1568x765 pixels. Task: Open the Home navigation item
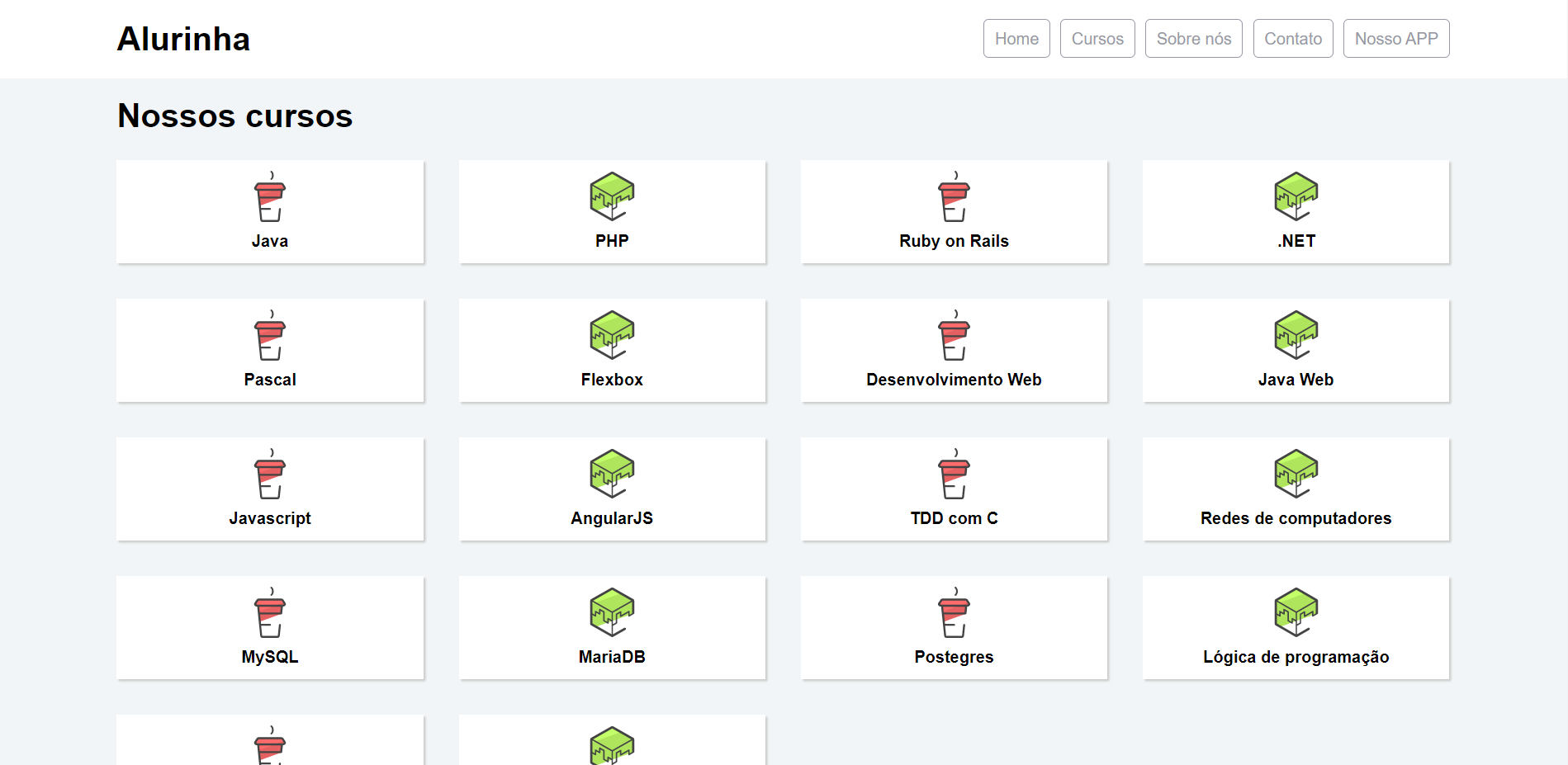point(1016,39)
